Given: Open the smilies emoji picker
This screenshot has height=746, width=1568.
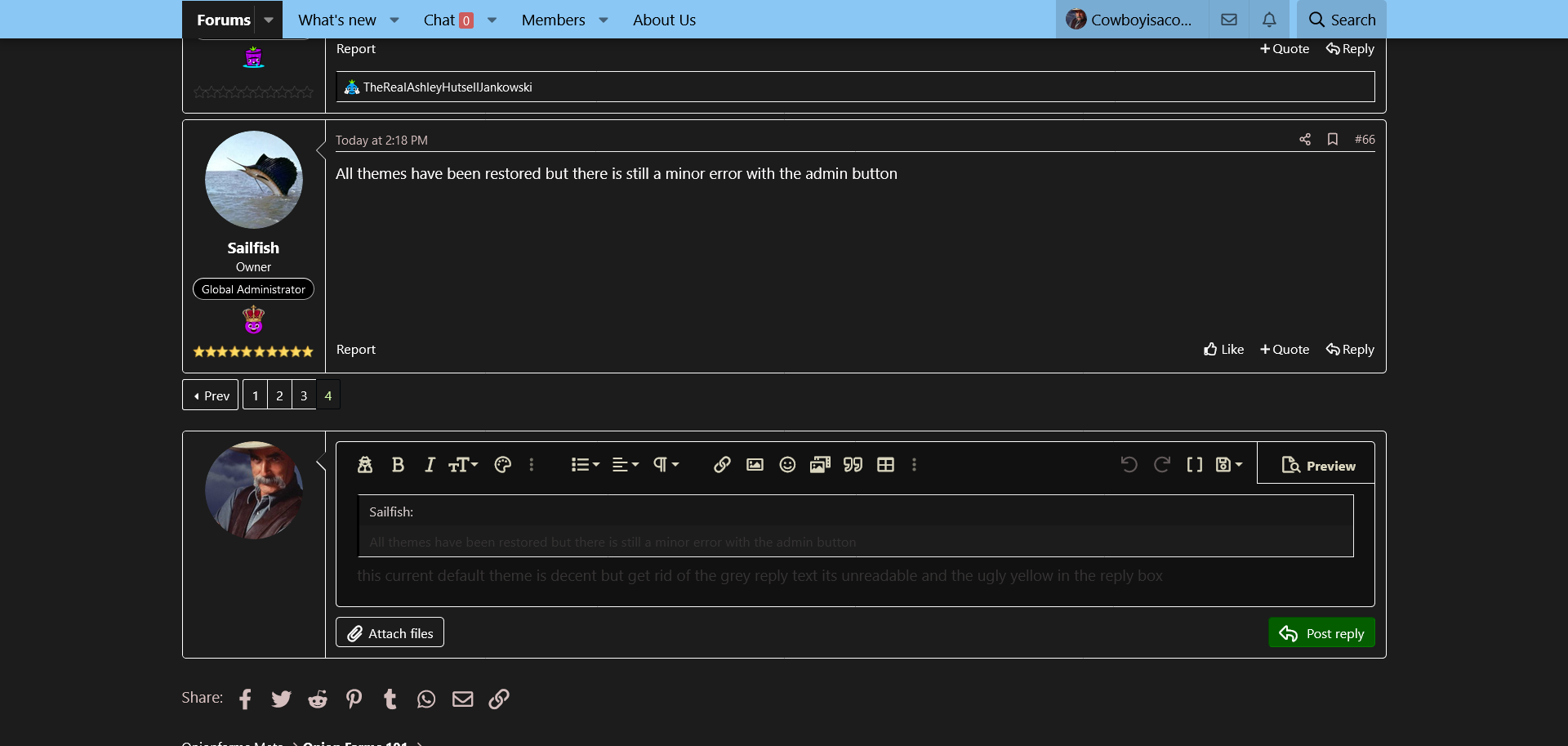Looking at the screenshot, I should pos(787,465).
